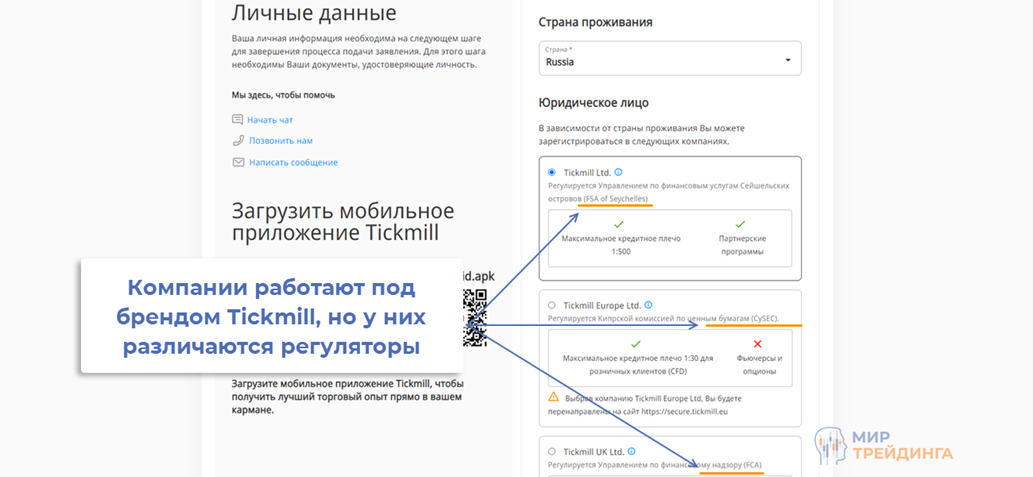1033x477 pixels.
Task: Click the warning triangle icon under Tickmill Europe
Action: pos(553,397)
